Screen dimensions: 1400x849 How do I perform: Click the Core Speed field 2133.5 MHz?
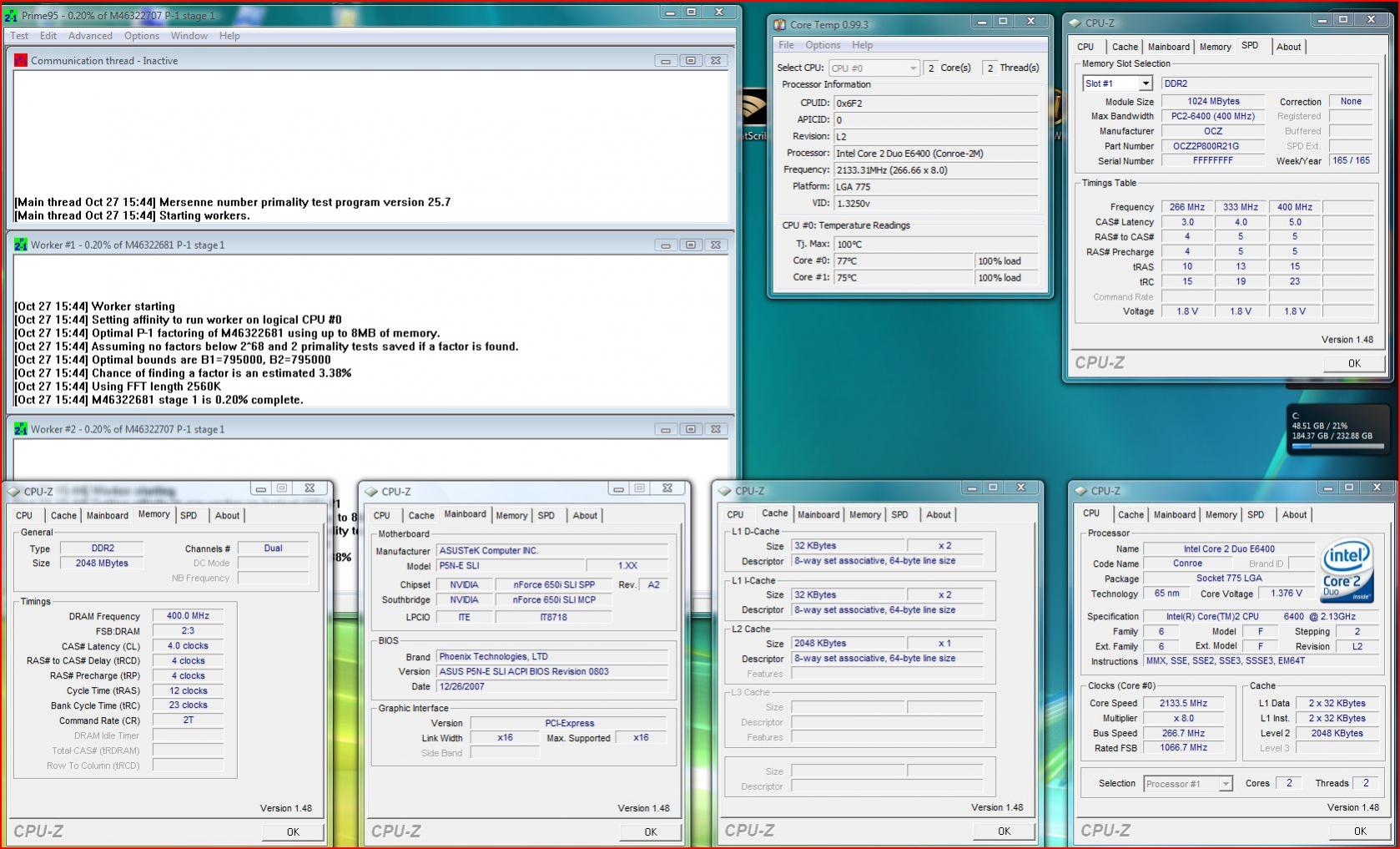1183,703
